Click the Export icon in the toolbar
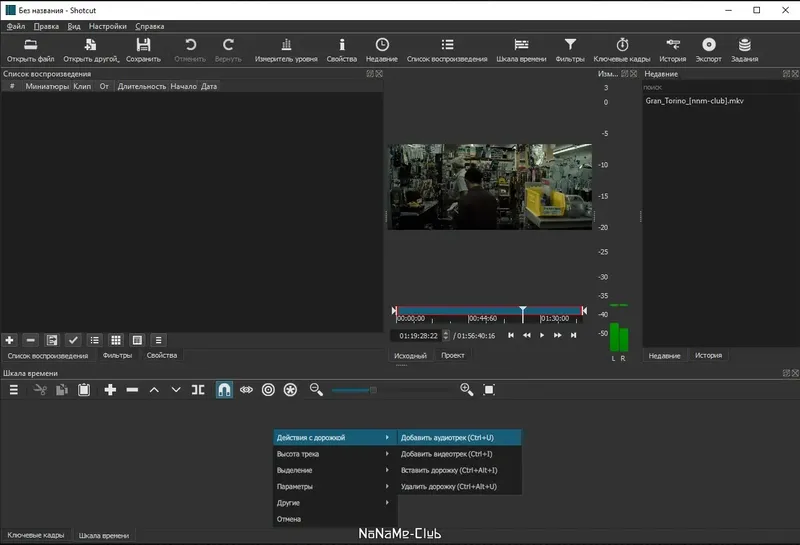Viewport: 800px width, 545px height. coord(708,46)
